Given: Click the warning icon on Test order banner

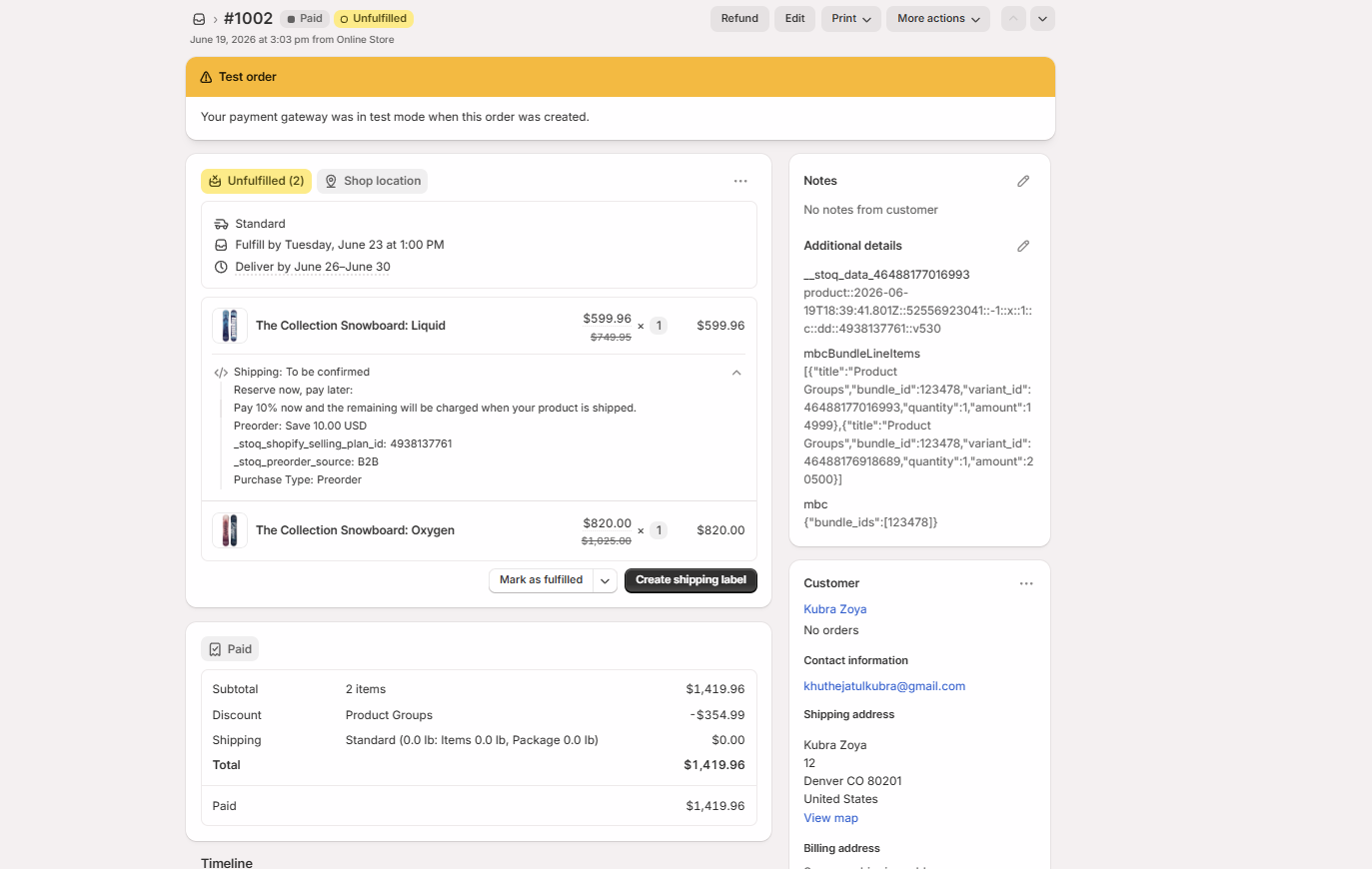Looking at the screenshot, I should 206,77.
